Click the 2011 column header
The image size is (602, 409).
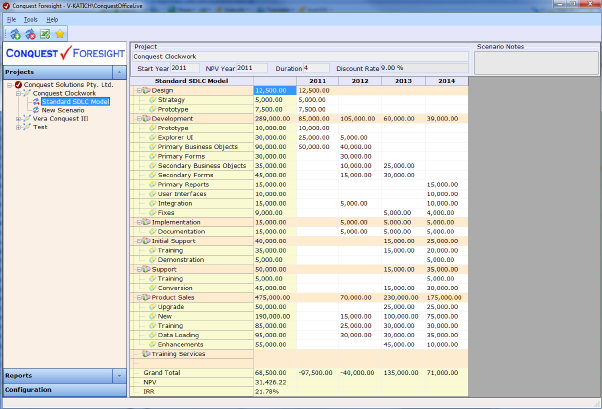click(x=318, y=81)
